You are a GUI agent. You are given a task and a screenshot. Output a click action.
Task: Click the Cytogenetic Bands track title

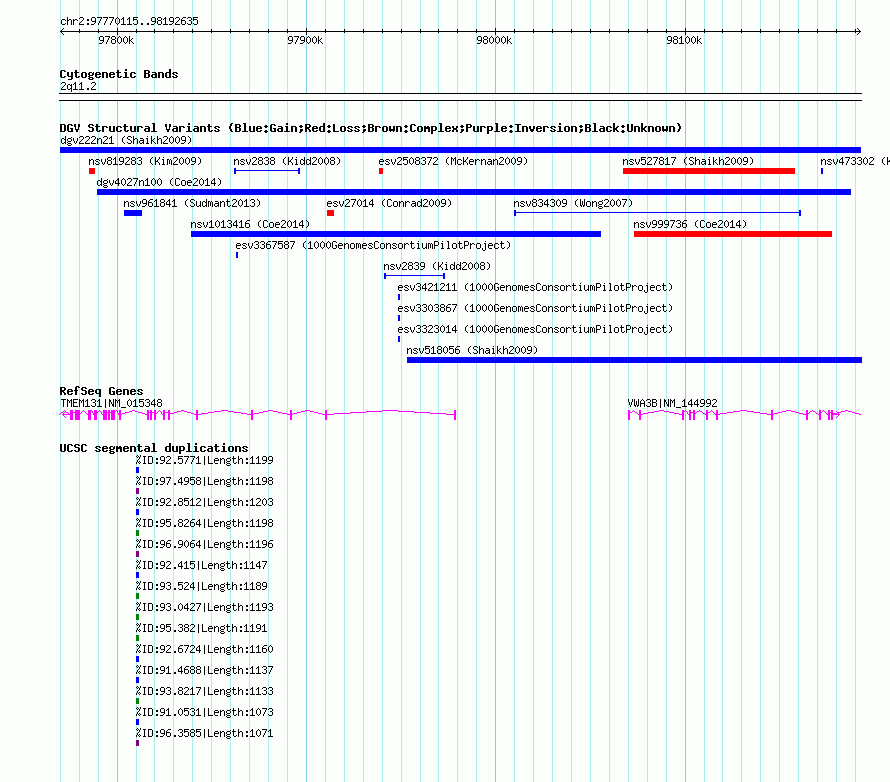(x=119, y=74)
